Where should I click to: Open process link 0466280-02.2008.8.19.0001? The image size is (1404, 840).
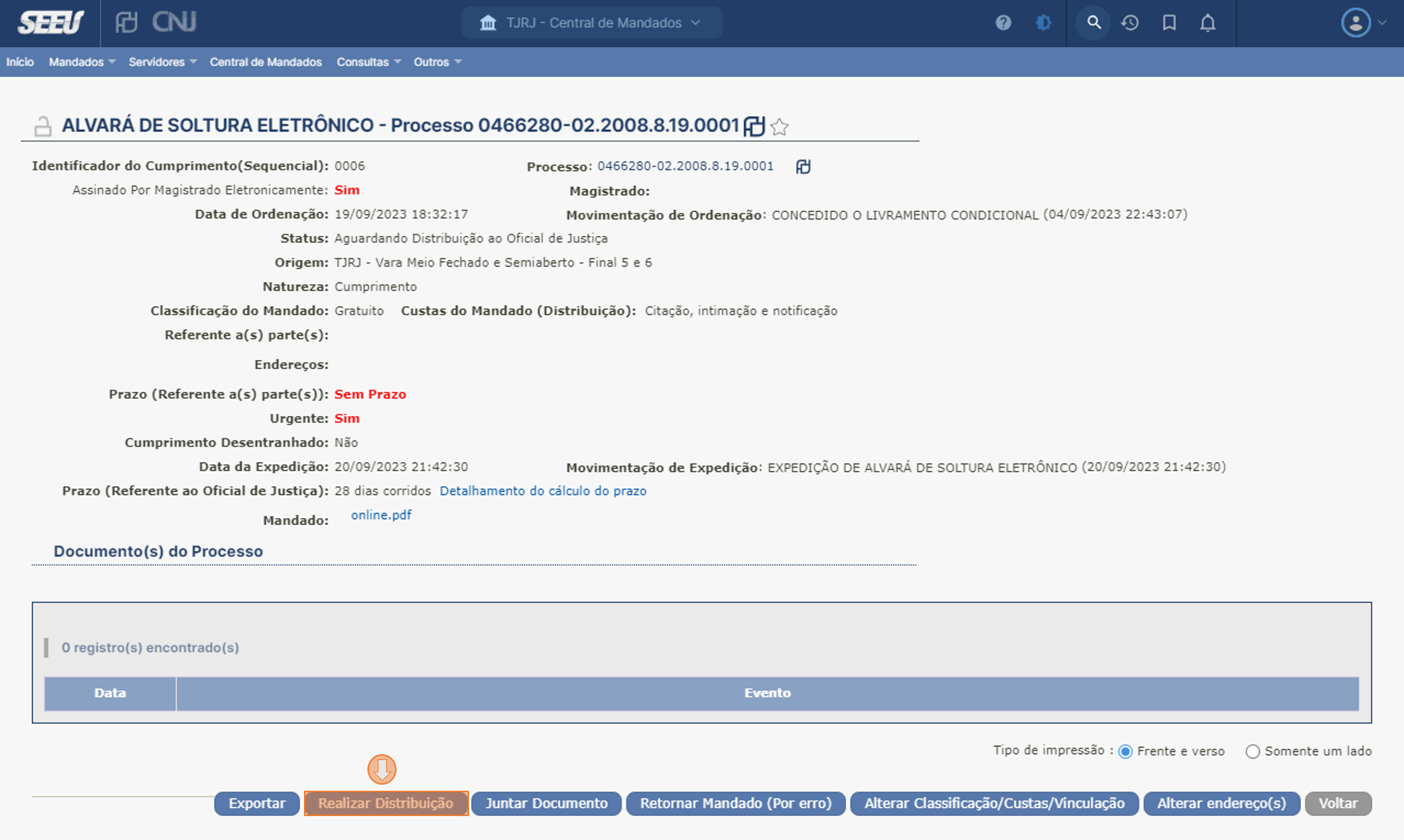coord(686,166)
